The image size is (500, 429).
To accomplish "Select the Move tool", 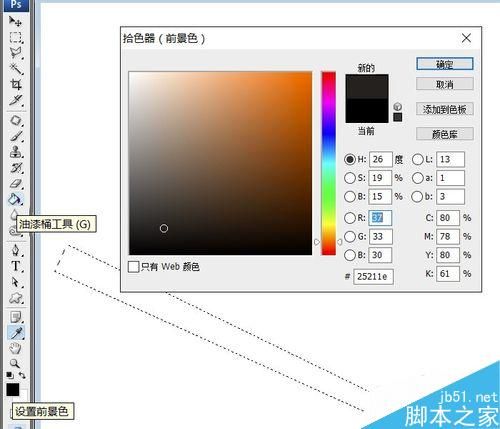I will click(x=15, y=21).
